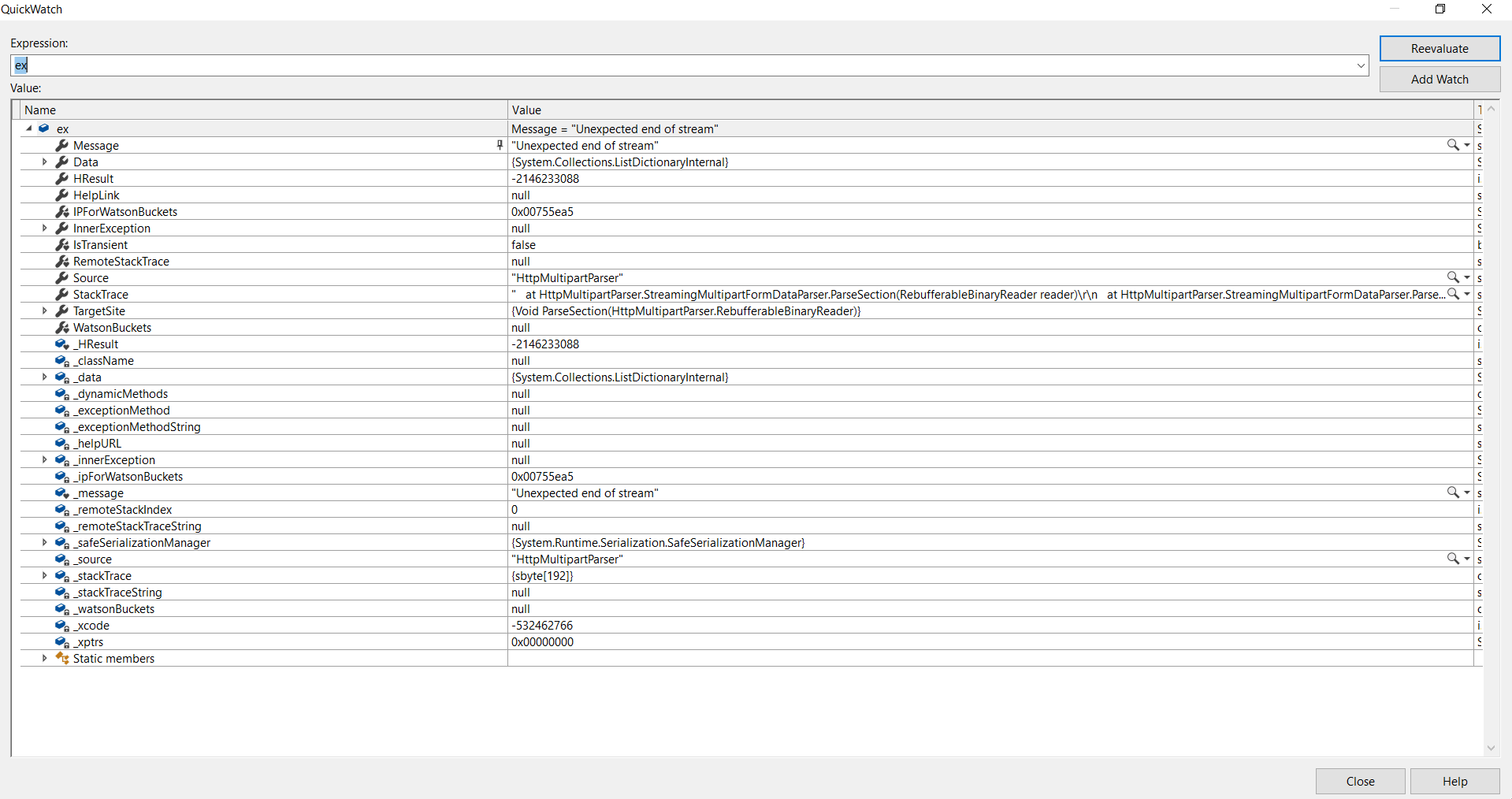Image resolution: width=1512 pixels, height=799 pixels.
Task: Open the _message string visualizer
Action: pyautogui.click(x=1452, y=492)
